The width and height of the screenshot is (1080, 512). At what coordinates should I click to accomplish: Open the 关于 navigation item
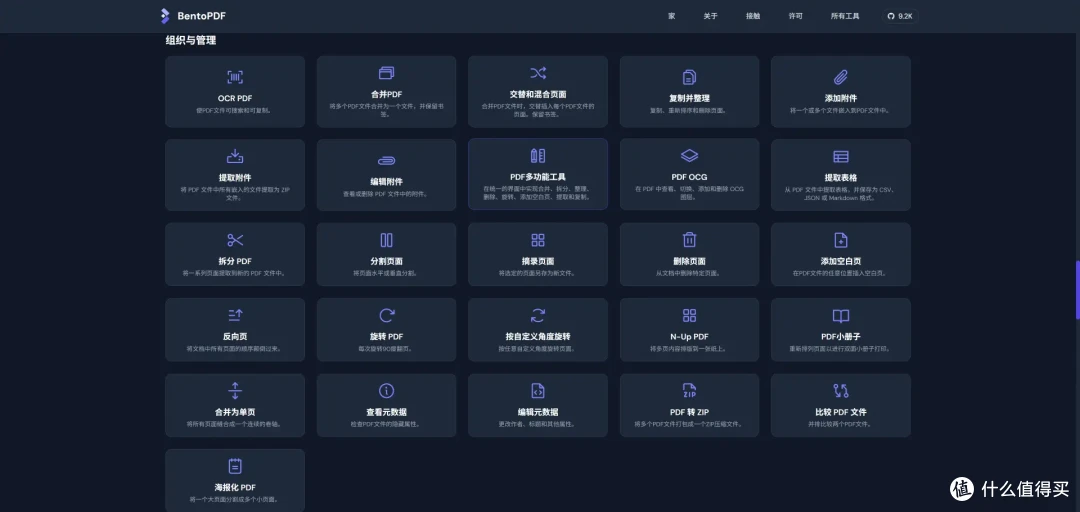coord(710,16)
